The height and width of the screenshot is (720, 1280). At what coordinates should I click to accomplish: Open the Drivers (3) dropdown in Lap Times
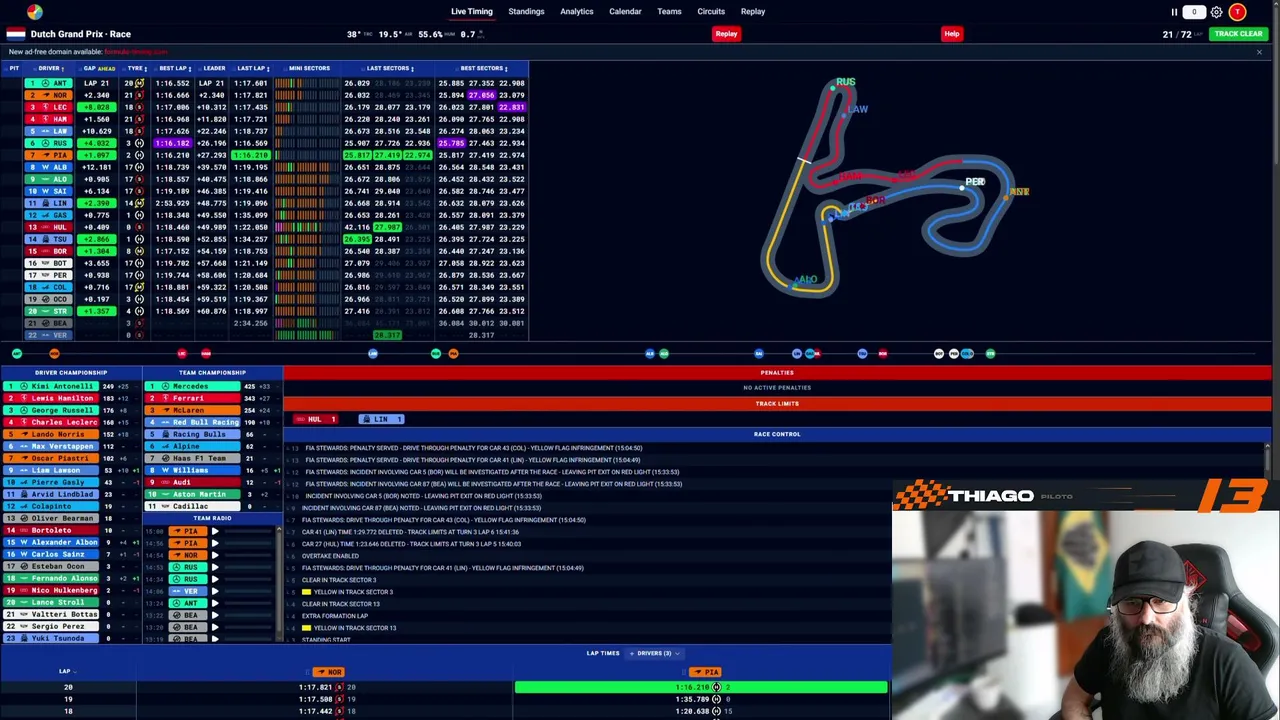[x=657, y=653]
